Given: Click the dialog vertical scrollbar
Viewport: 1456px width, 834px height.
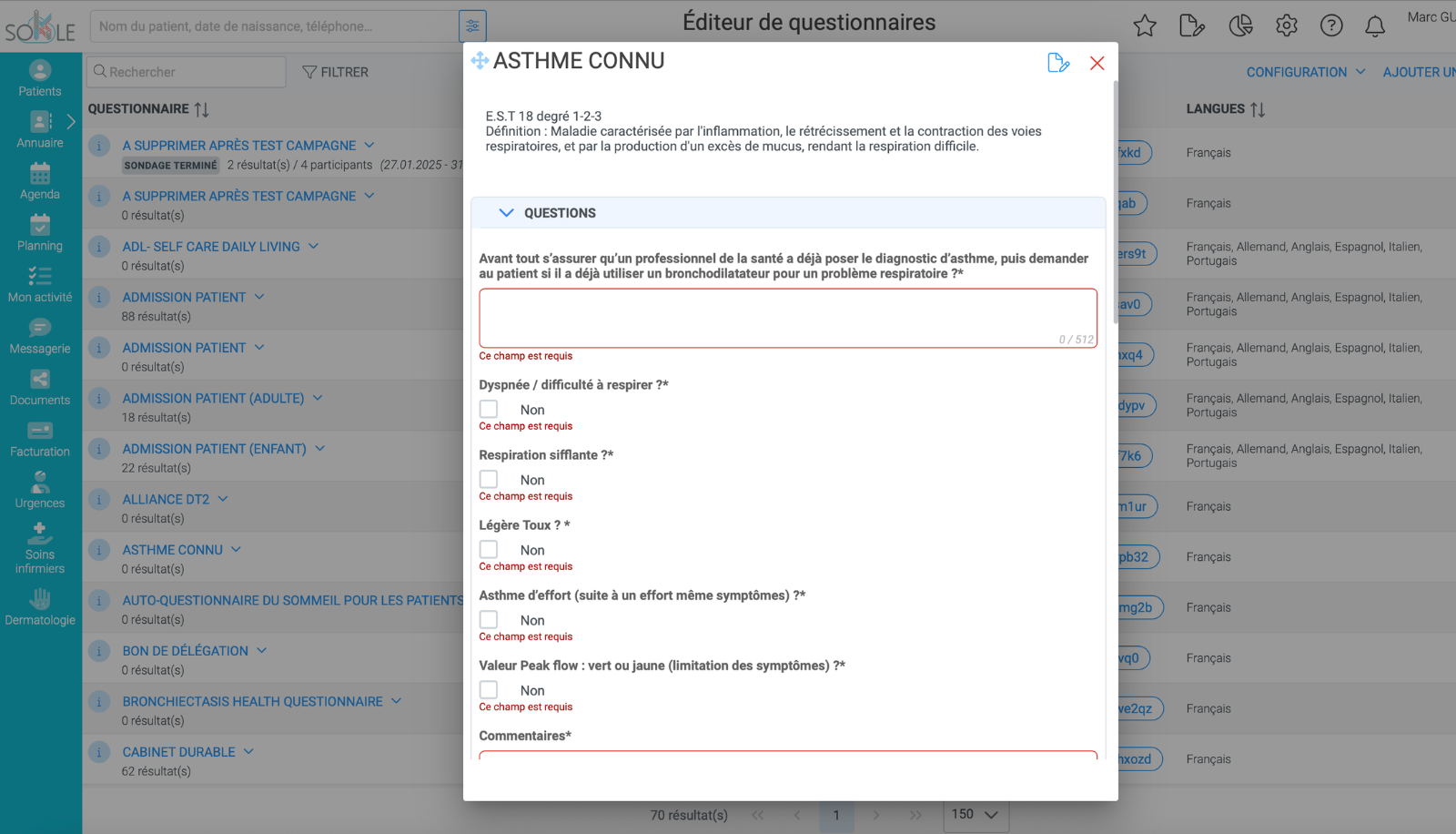Looking at the screenshot, I should pos(1115,202).
